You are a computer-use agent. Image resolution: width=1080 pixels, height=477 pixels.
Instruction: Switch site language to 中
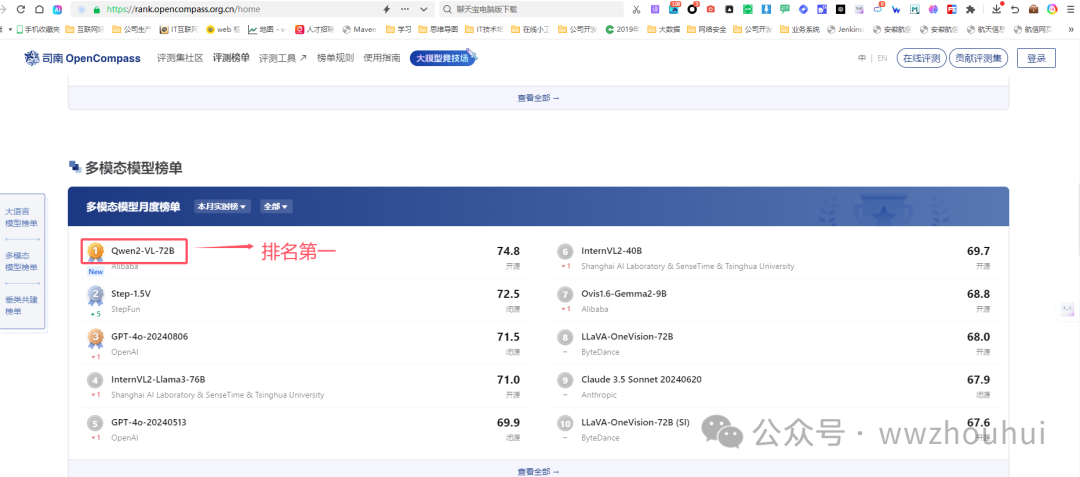pos(862,58)
